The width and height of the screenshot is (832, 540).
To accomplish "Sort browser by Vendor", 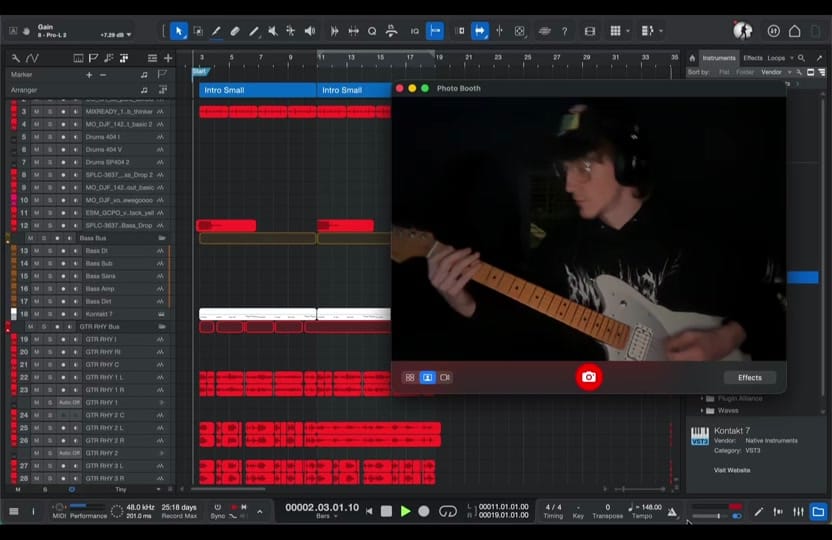I will tap(772, 72).
